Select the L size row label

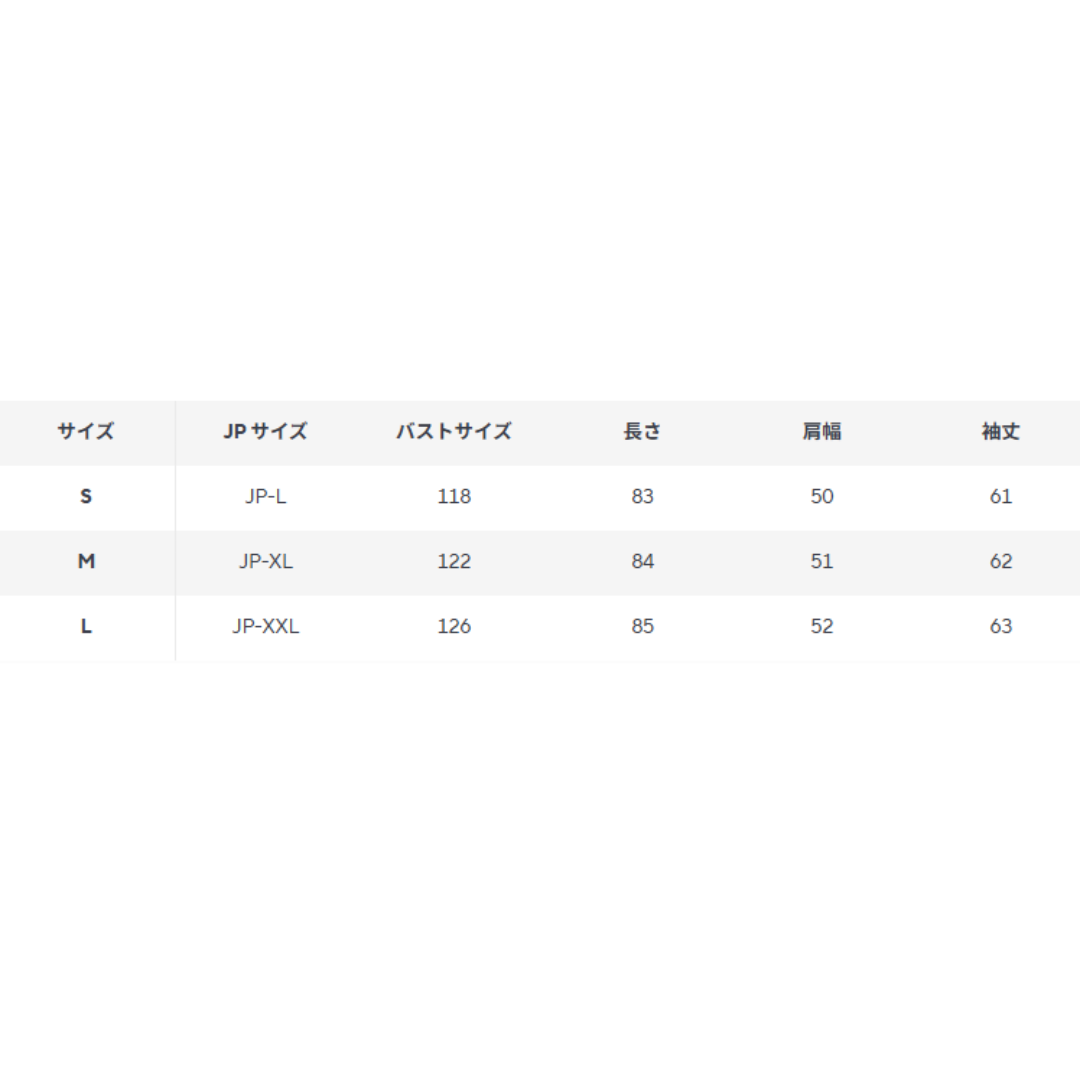tap(86, 626)
